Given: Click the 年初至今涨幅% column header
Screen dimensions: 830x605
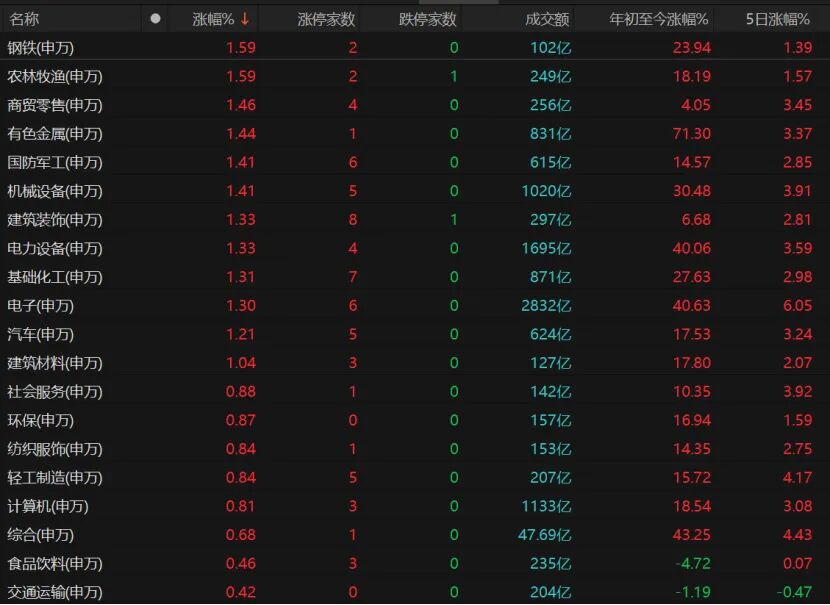Looking at the screenshot, I should (x=659, y=18).
